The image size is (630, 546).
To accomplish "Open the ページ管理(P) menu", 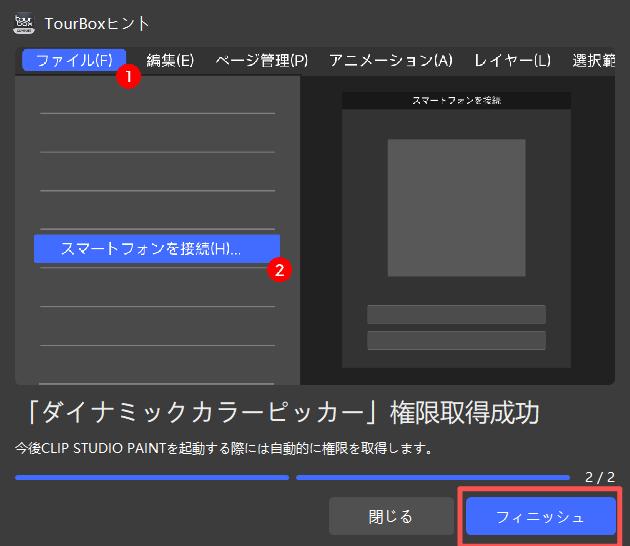I will pyautogui.click(x=262, y=60).
